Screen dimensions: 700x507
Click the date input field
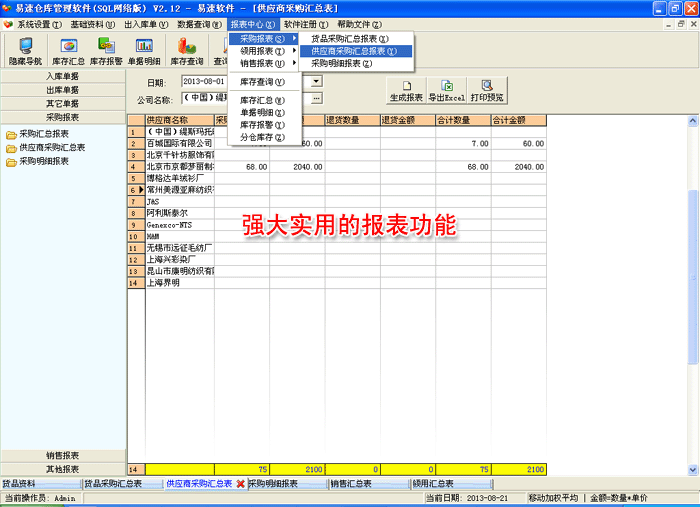tap(205, 81)
